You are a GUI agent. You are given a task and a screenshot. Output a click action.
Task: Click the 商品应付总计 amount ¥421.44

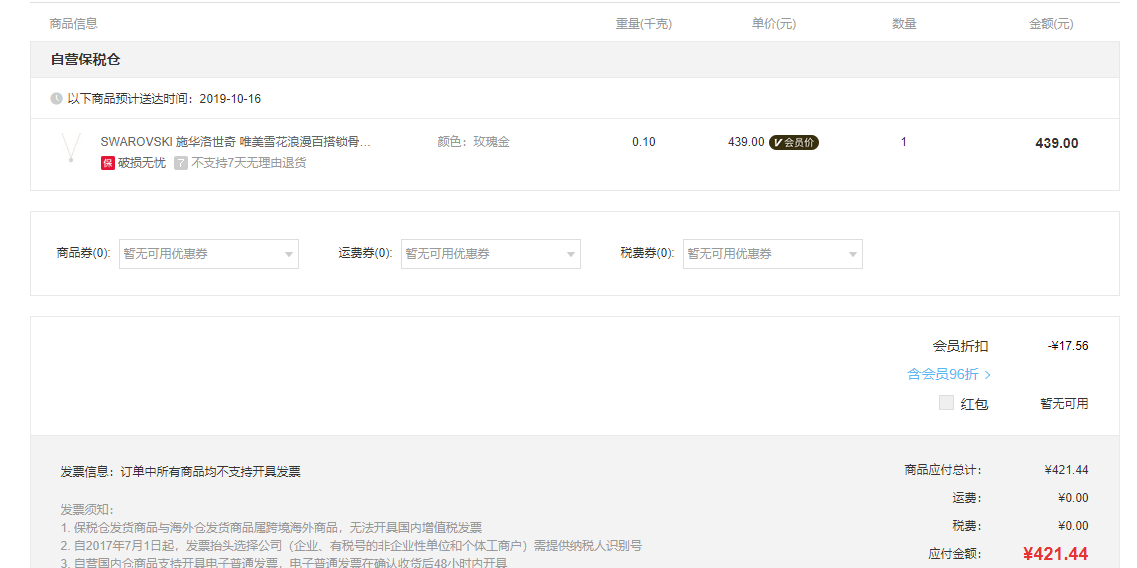tap(1067, 469)
